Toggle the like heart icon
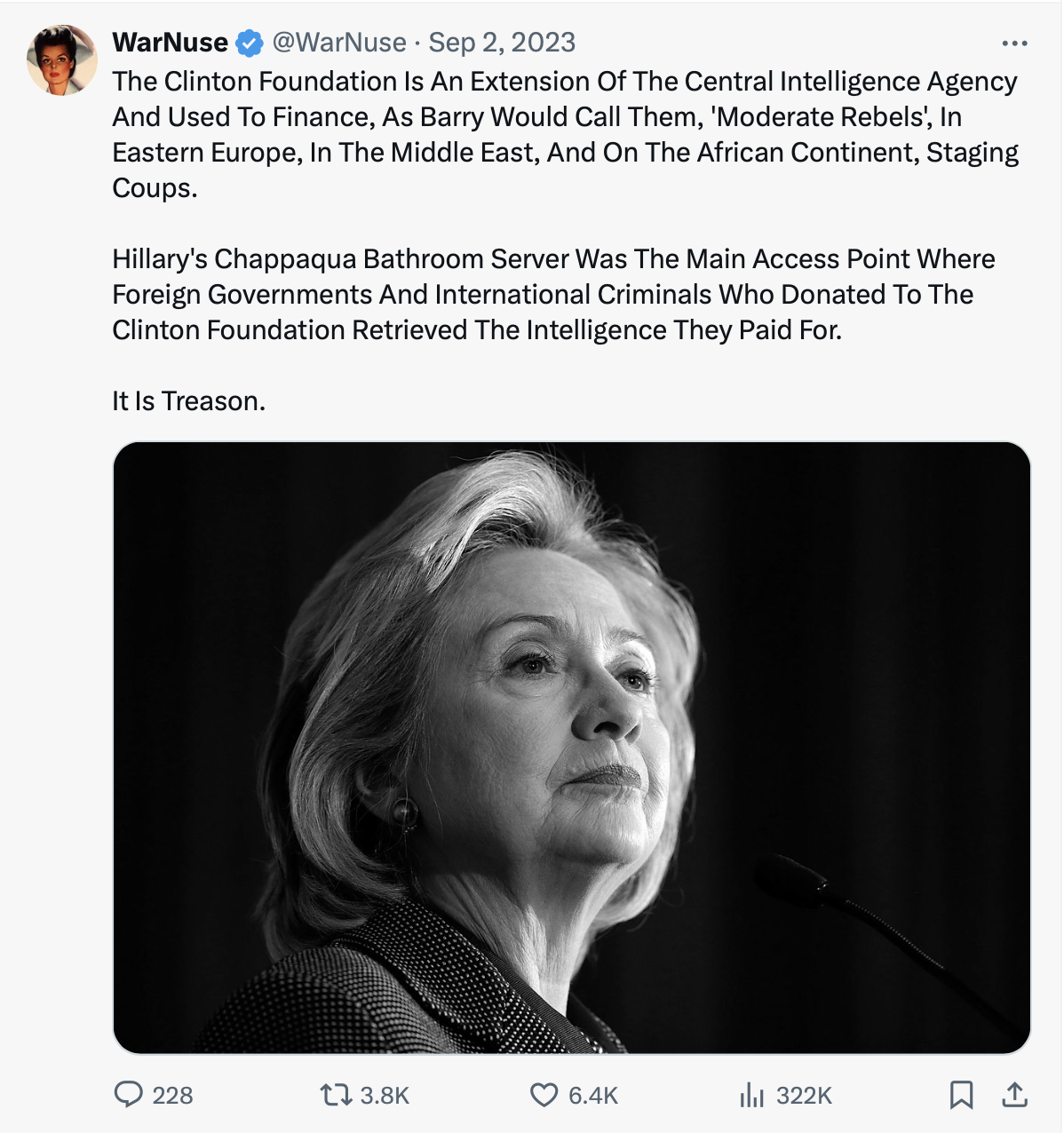 coord(544,1095)
